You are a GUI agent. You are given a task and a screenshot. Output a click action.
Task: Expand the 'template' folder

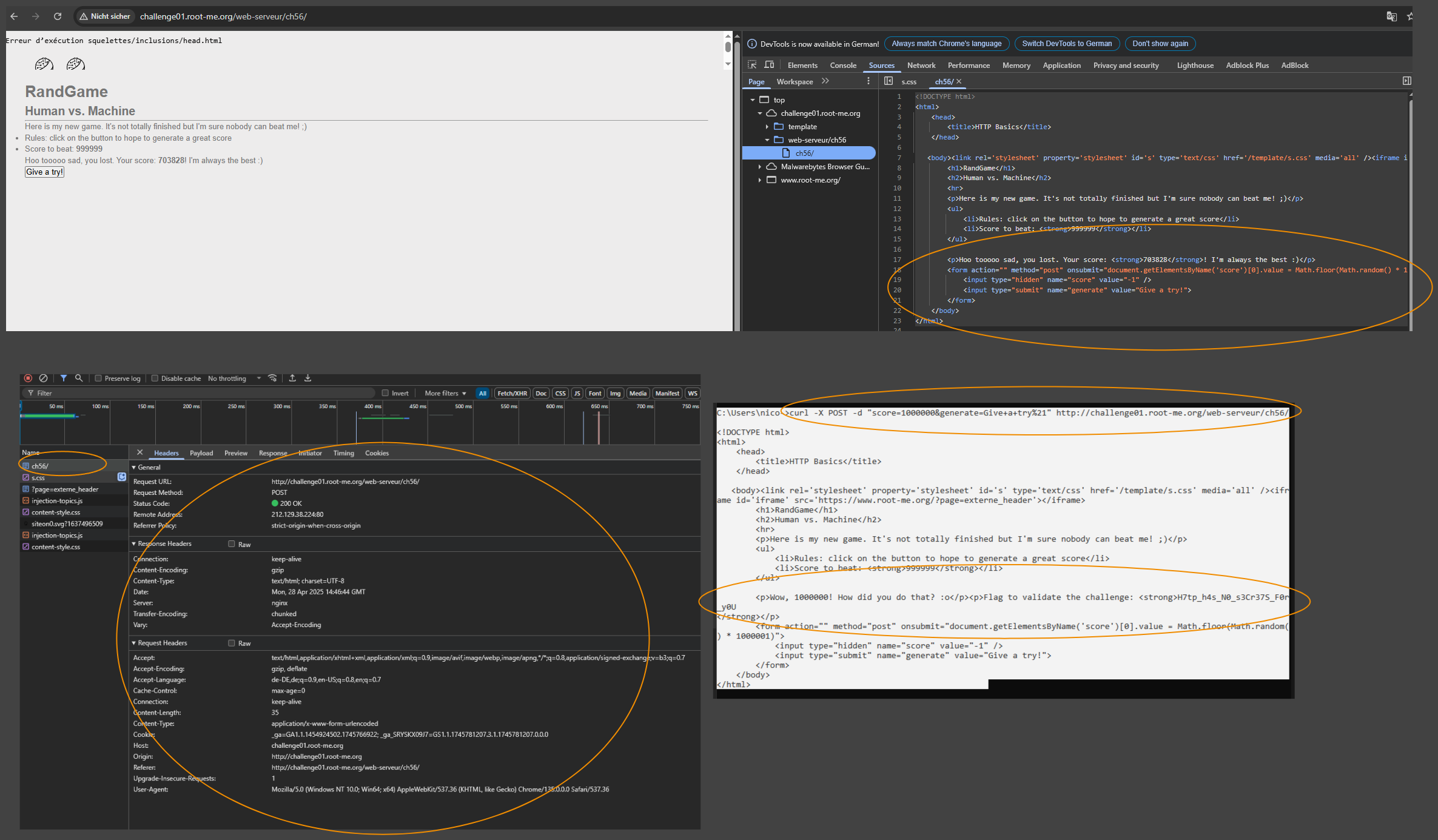point(767,127)
